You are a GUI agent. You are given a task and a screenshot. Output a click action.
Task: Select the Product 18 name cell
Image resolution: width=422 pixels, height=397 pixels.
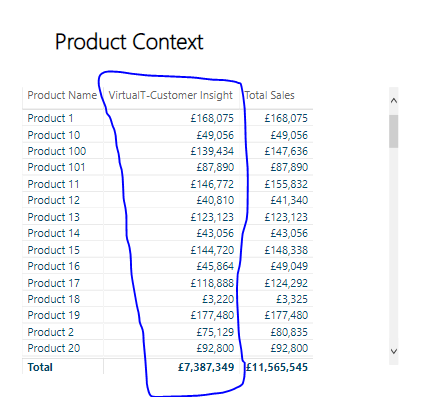tap(54, 299)
